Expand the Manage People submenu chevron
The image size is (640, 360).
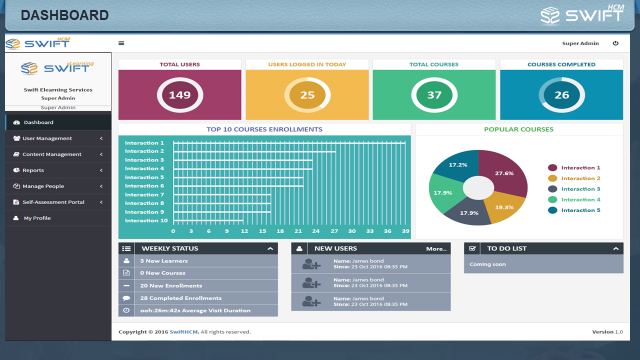tap(101, 186)
